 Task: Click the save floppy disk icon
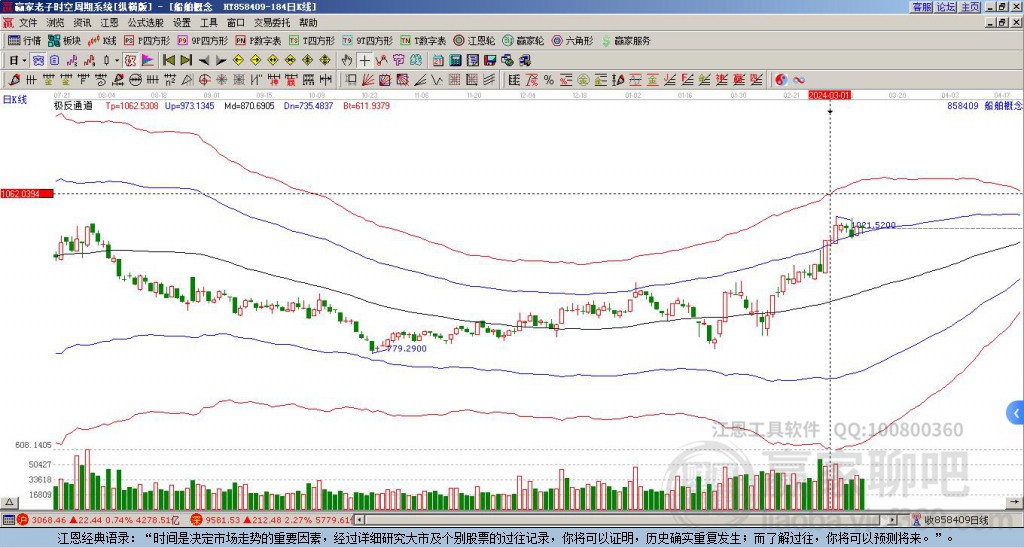(x=490, y=61)
